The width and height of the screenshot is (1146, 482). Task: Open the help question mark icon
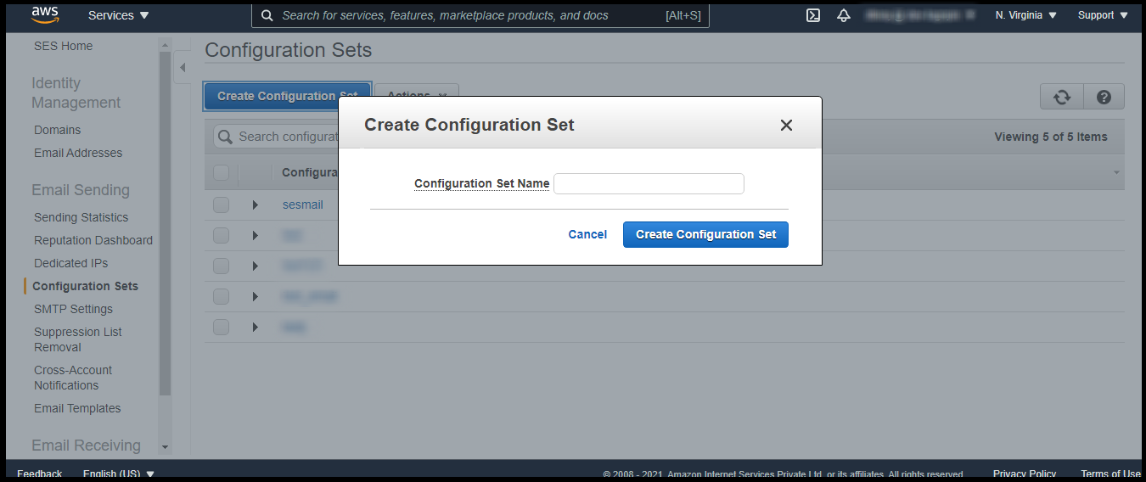point(1104,97)
